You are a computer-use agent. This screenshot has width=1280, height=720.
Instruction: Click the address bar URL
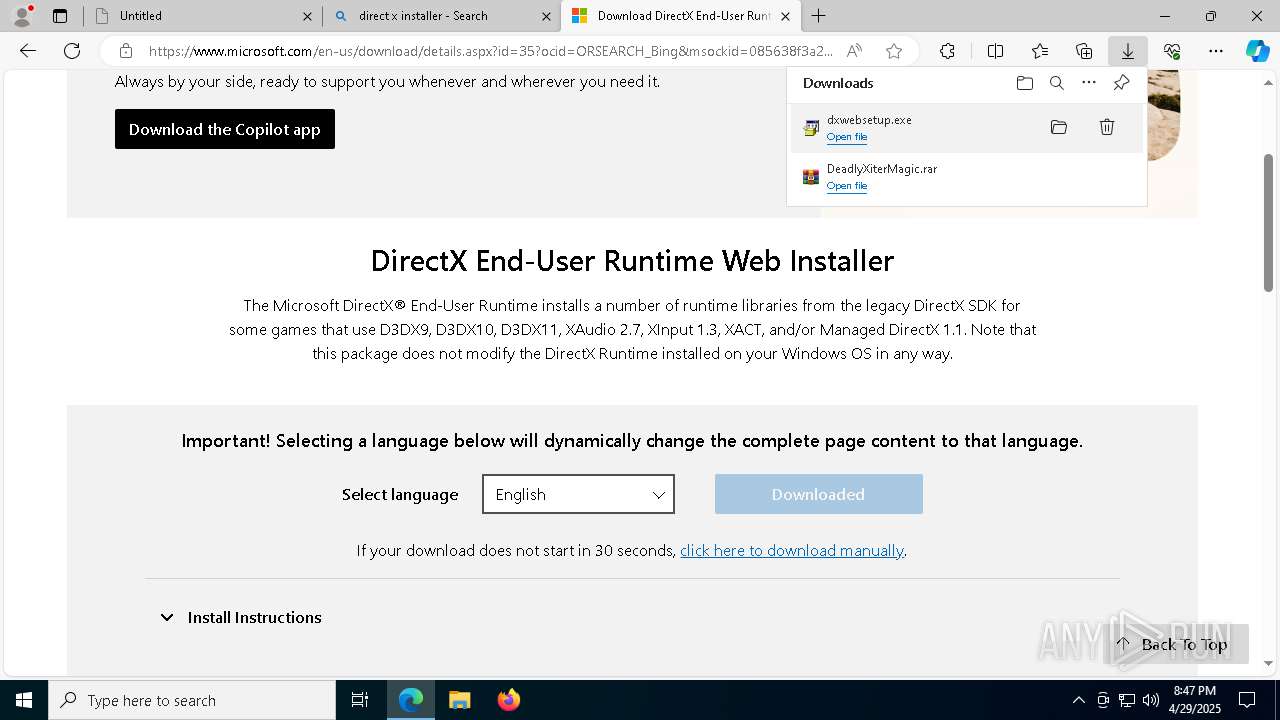point(490,51)
